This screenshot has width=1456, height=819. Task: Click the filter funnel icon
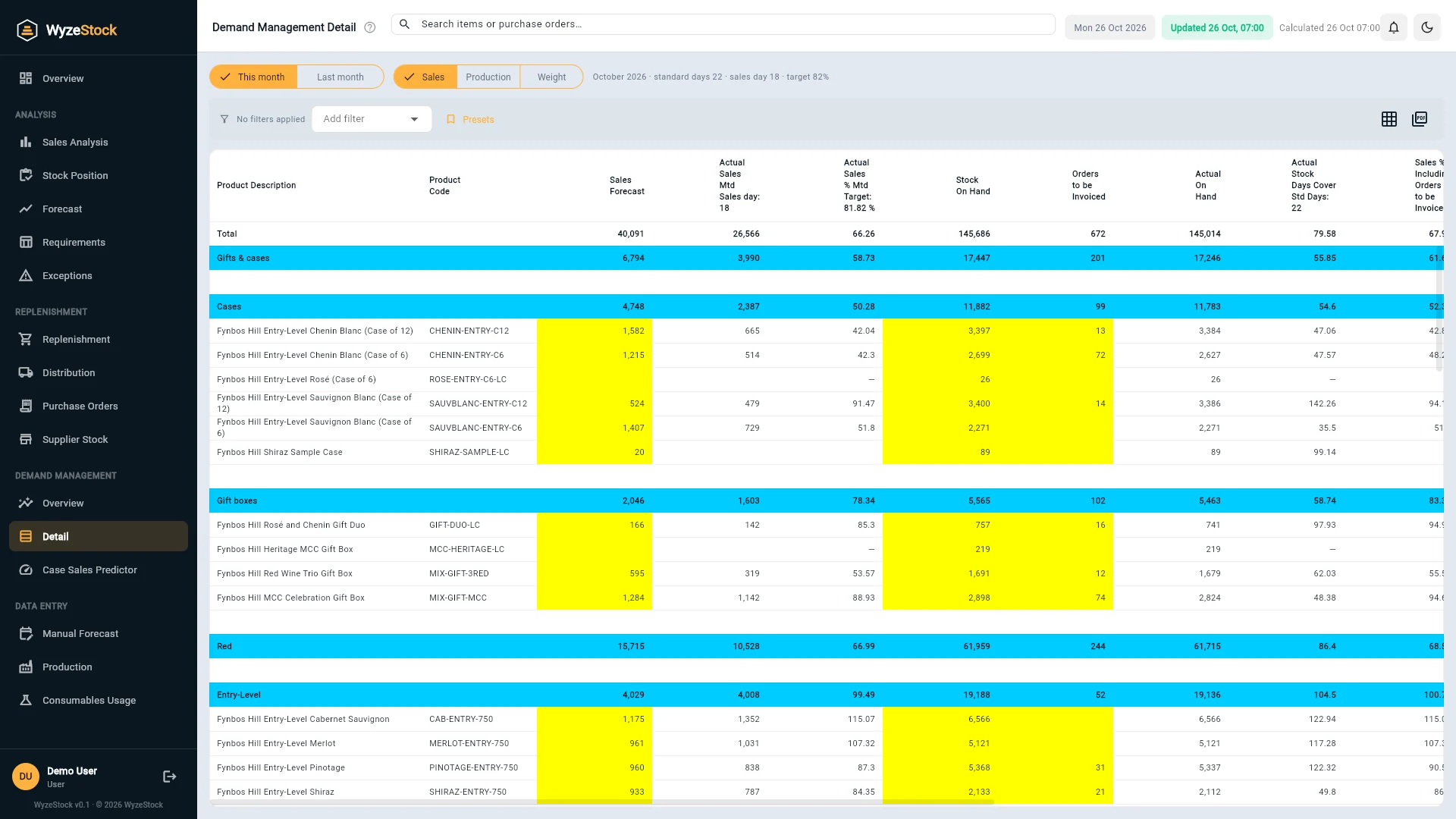pos(224,119)
